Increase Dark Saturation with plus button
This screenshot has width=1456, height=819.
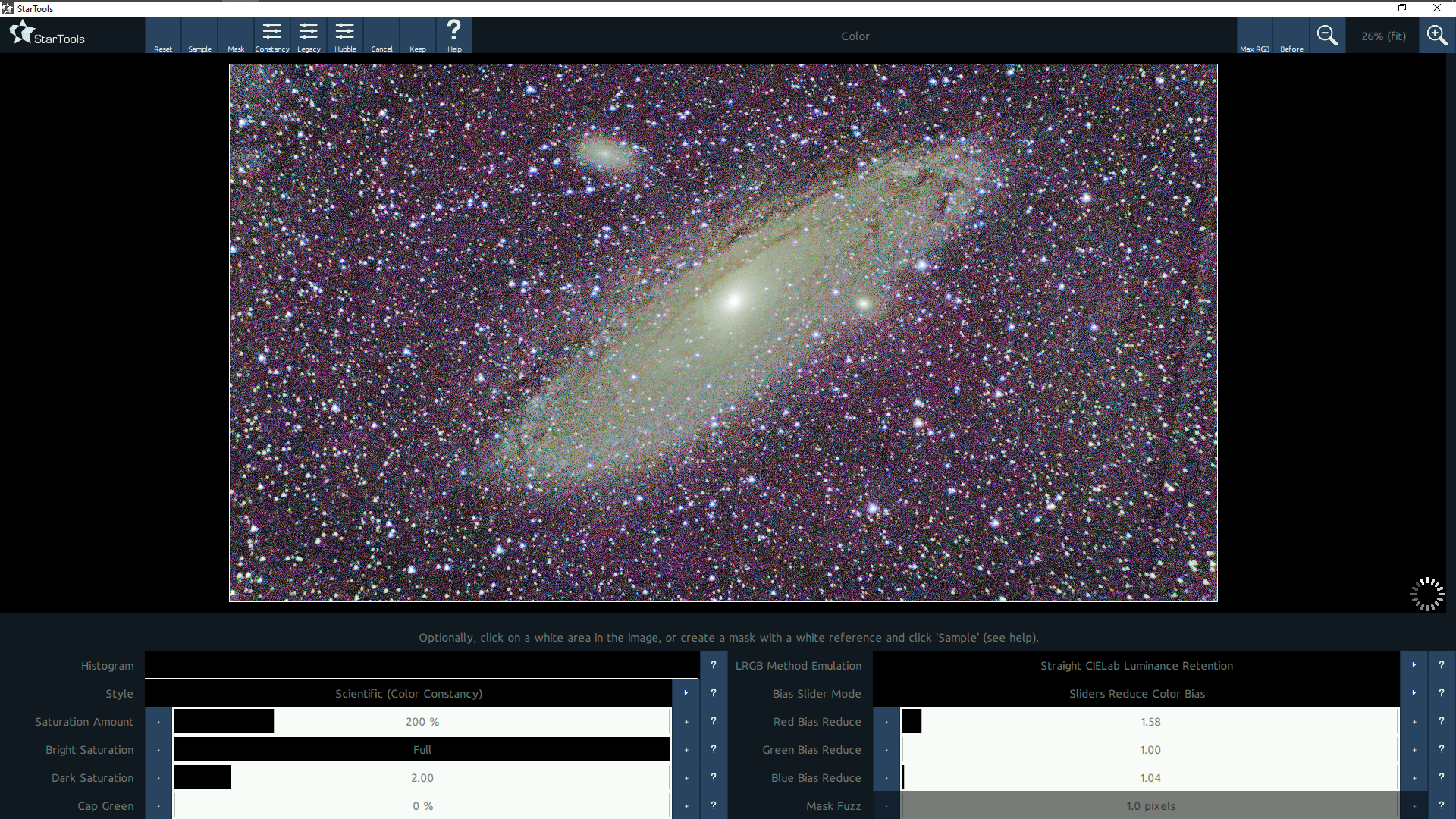click(686, 777)
